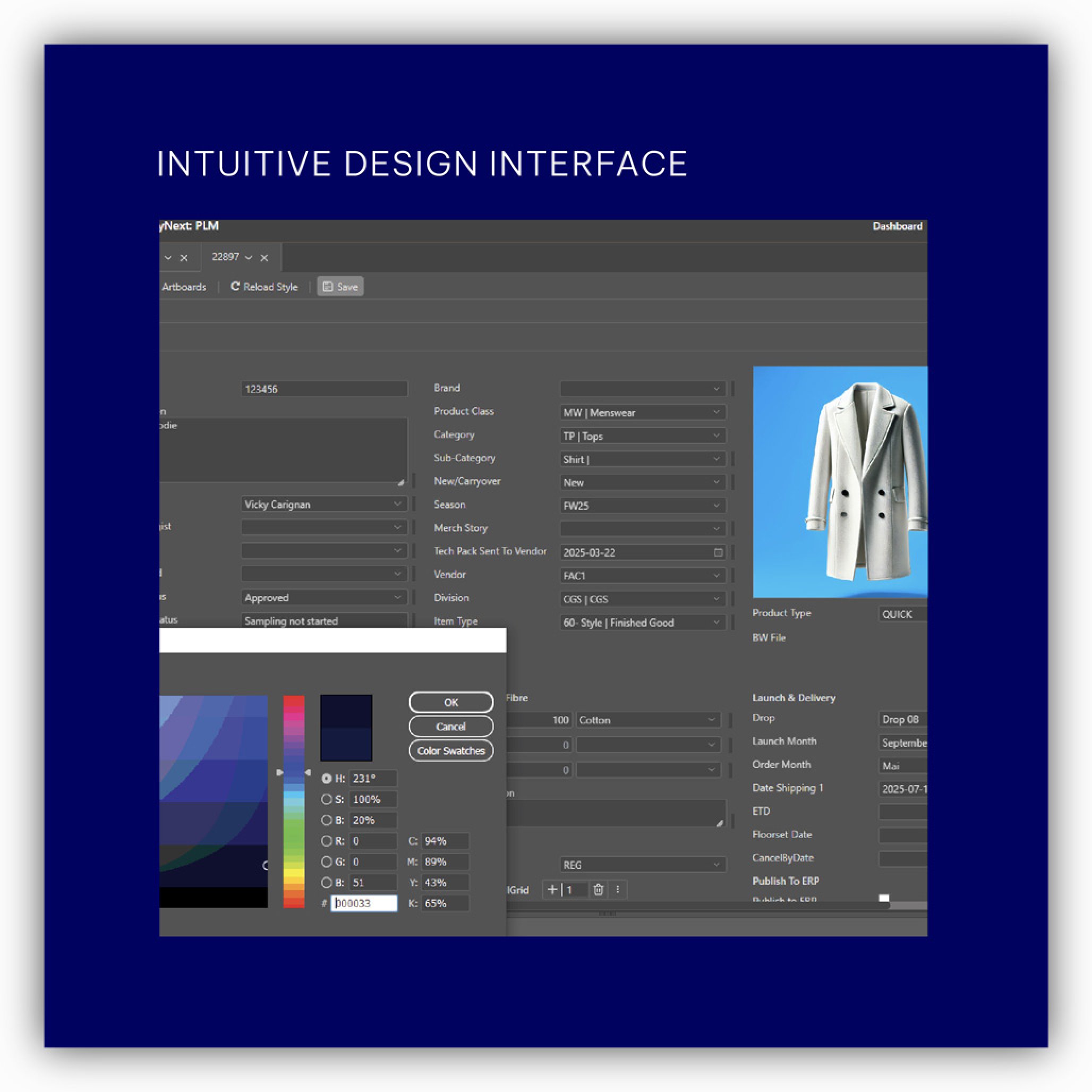Open the Artboards toolbar item
Image resolution: width=1092 pixels, height=1092 pixels.
184,287
